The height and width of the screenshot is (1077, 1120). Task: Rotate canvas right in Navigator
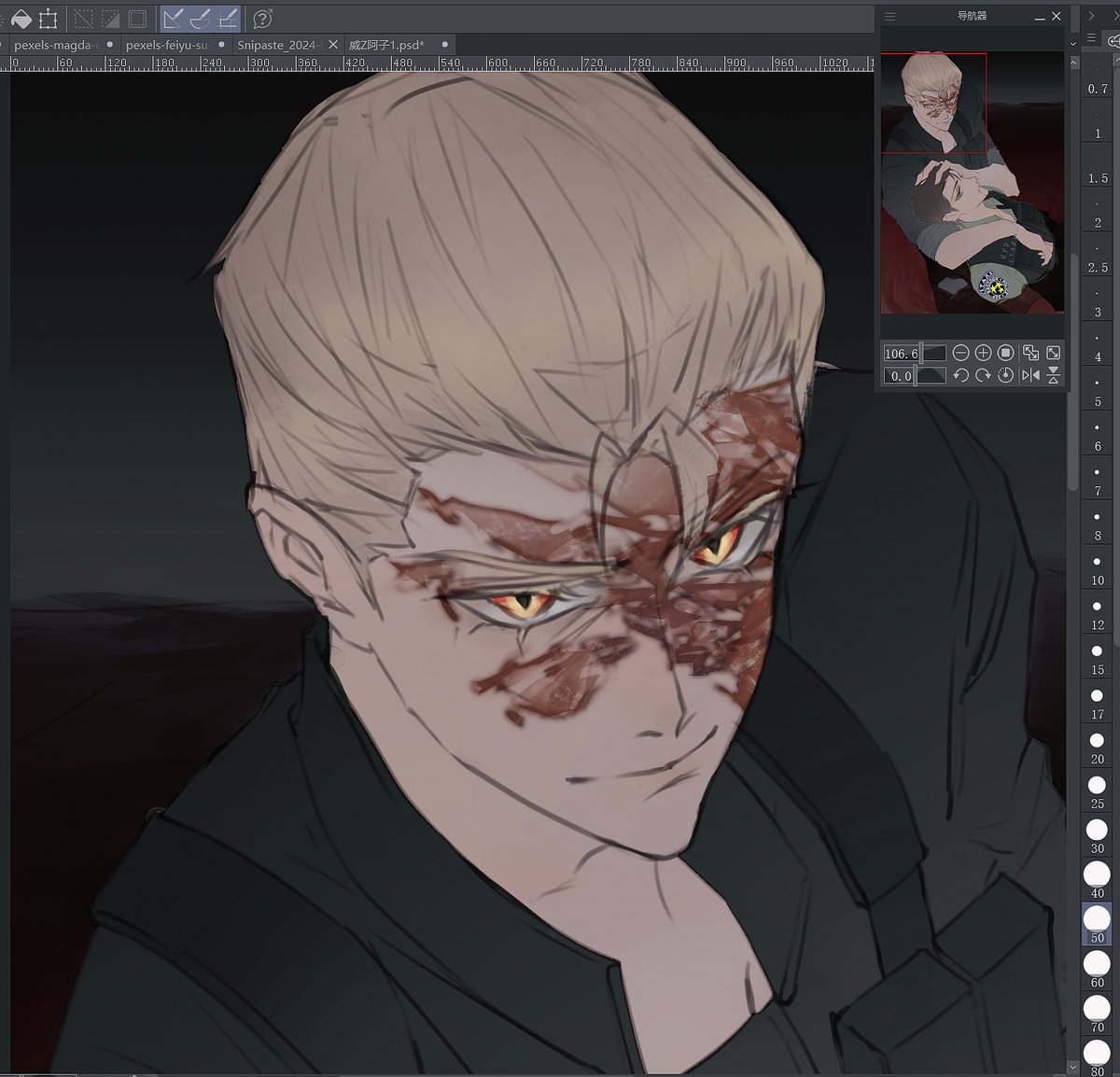(x=983, y=375)
